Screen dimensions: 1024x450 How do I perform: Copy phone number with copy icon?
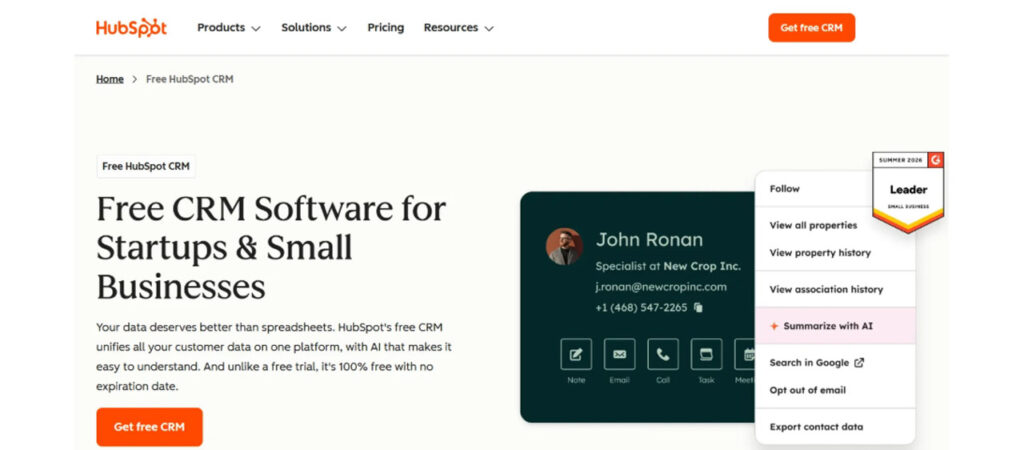(x=698, y=308)
